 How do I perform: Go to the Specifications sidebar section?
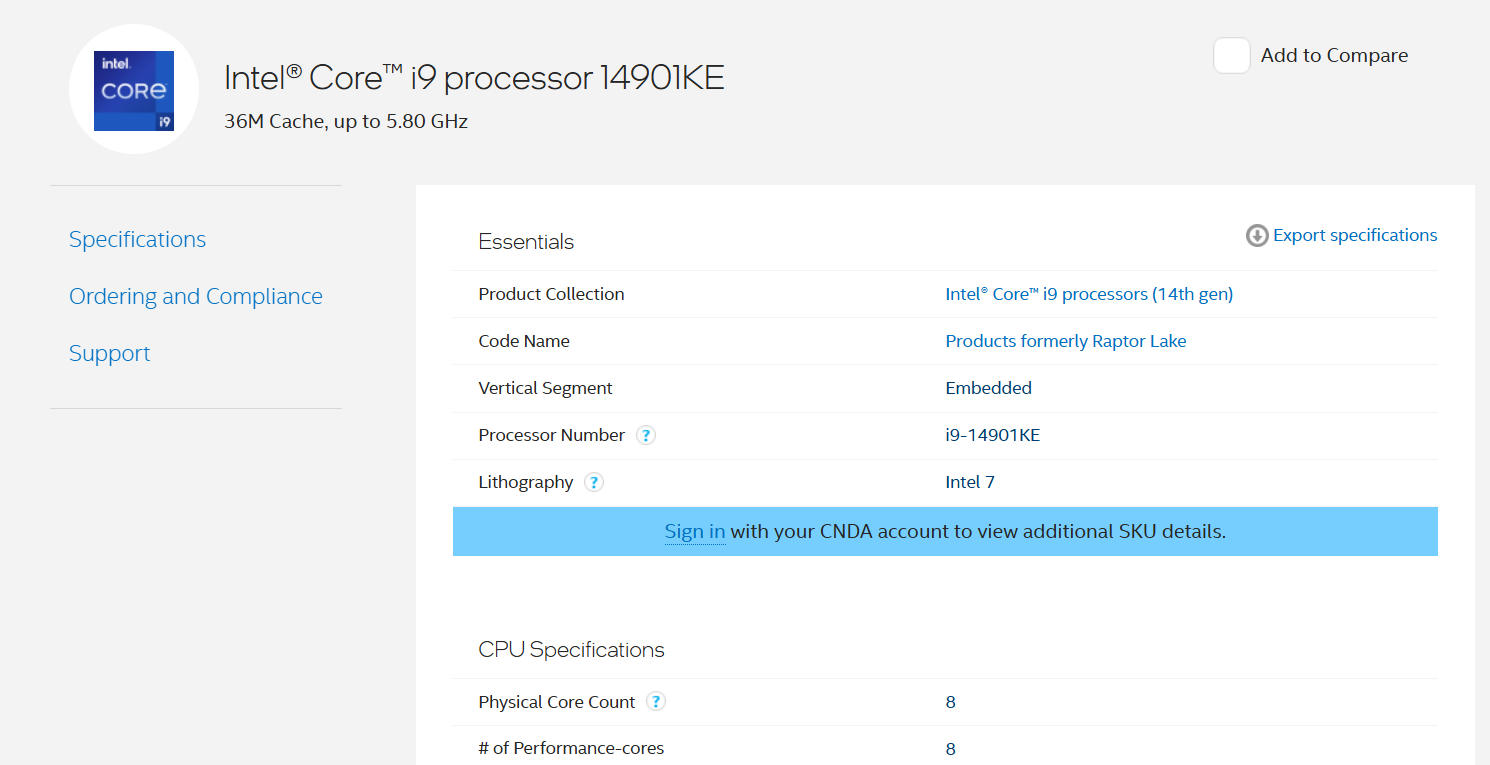click(x=138, y=239)
